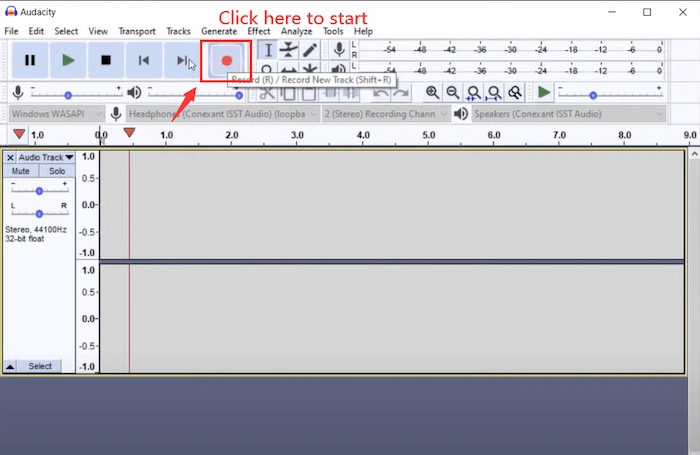Pause playback with the Pause button

click(30, 60)
